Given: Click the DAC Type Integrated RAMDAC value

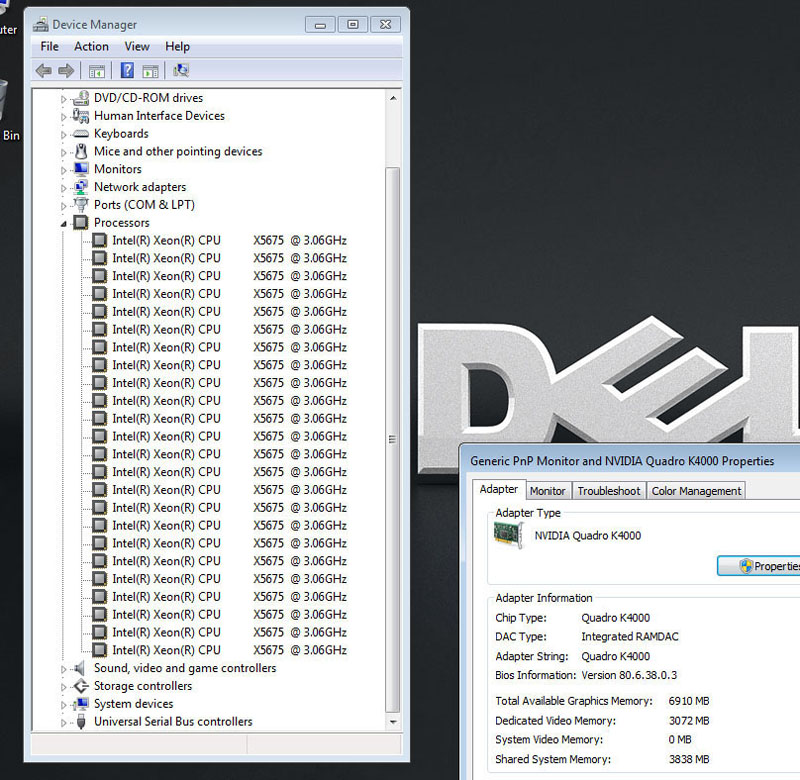Looking at the screenshot, I should click(x=630, y=637).
